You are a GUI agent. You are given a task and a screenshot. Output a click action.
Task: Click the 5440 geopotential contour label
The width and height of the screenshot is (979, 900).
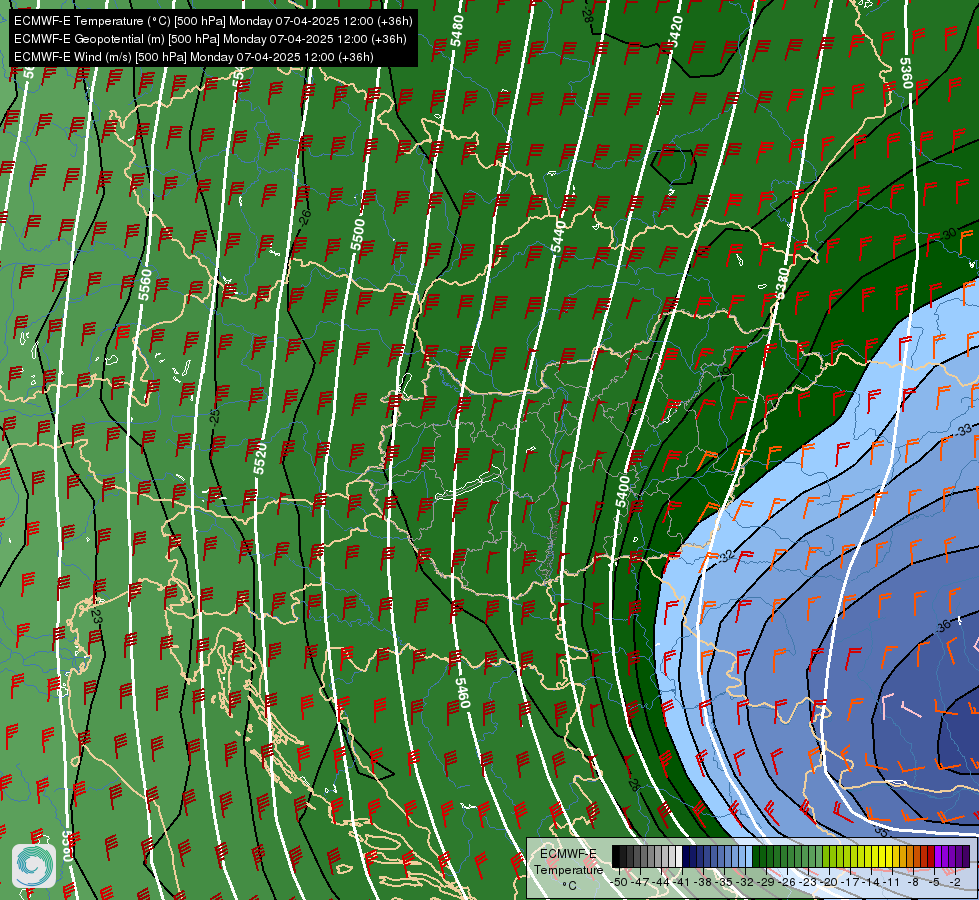click(x=558, y=236)
